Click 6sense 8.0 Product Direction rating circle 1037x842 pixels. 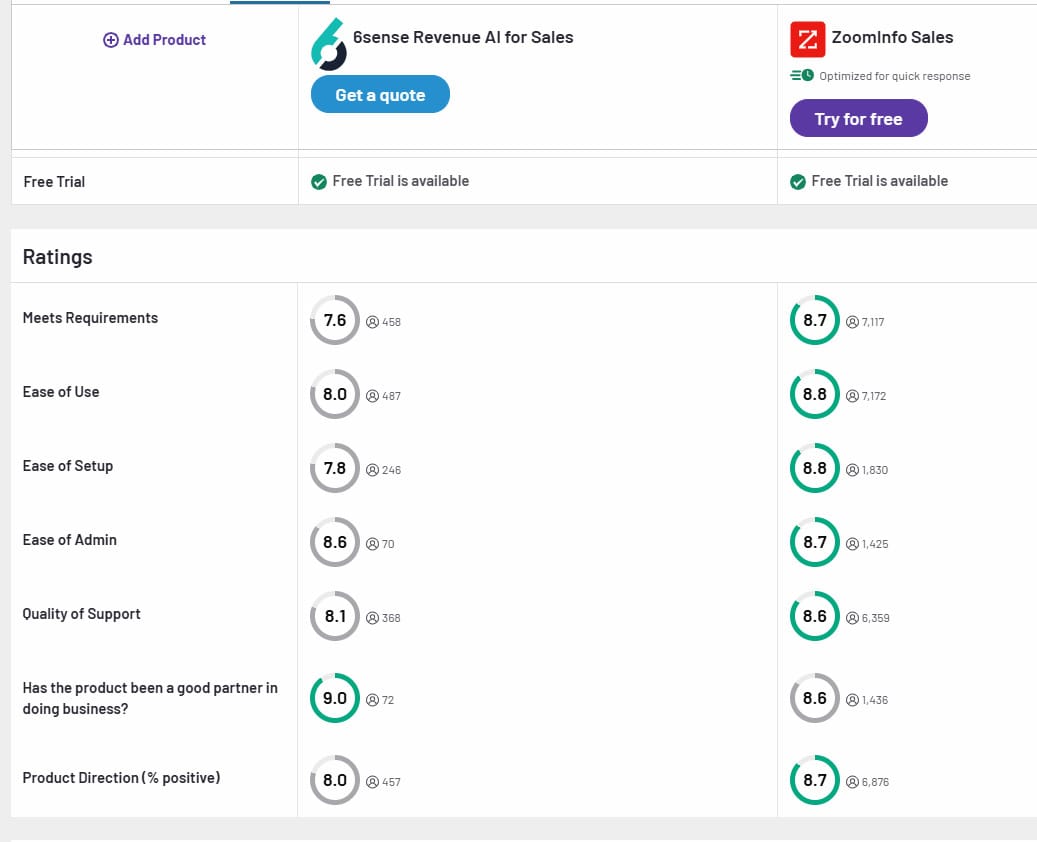click(x=335, y=780)
